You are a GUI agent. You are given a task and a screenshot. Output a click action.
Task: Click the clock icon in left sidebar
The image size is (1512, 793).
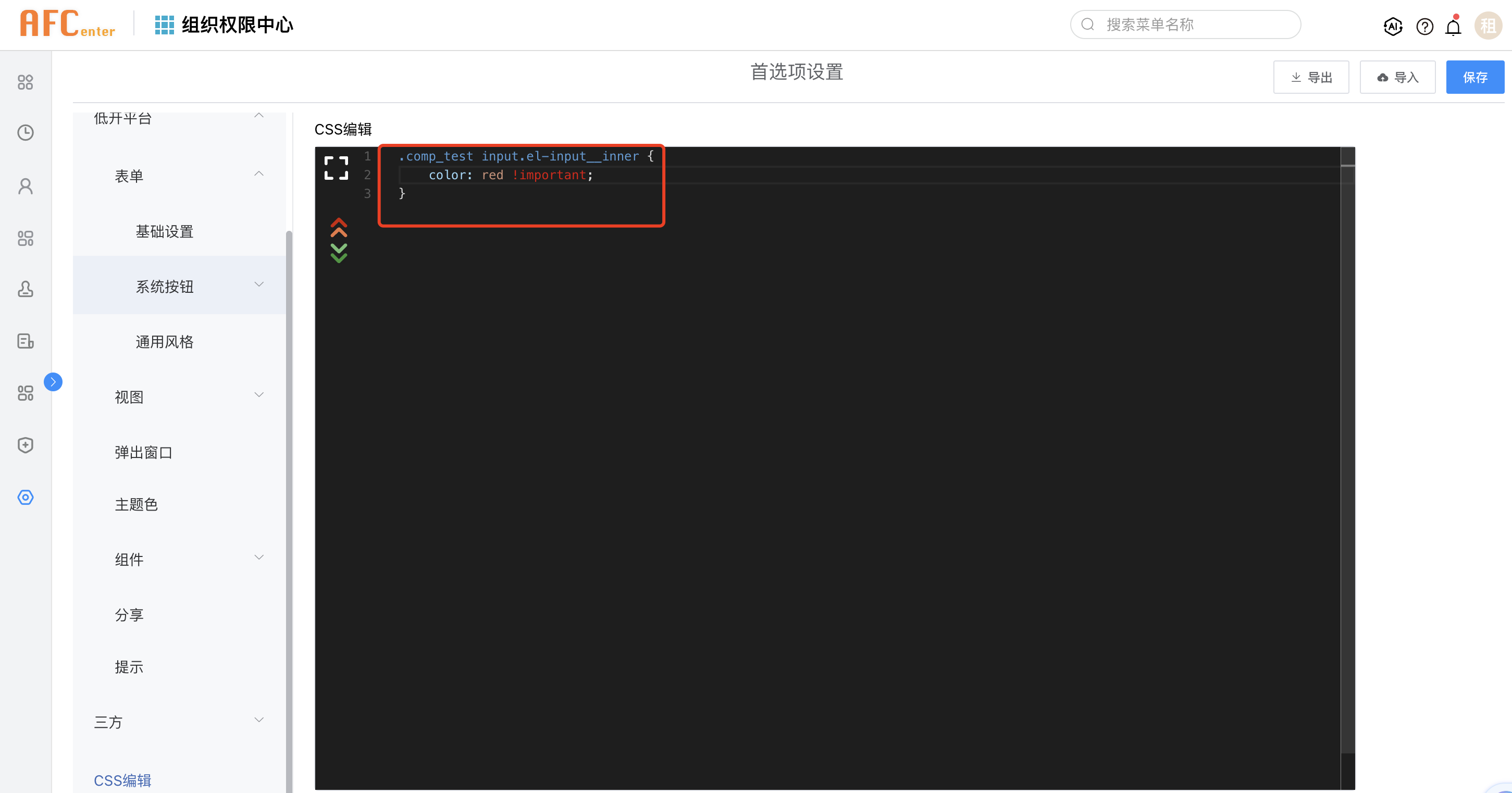[x=25, y=133]
